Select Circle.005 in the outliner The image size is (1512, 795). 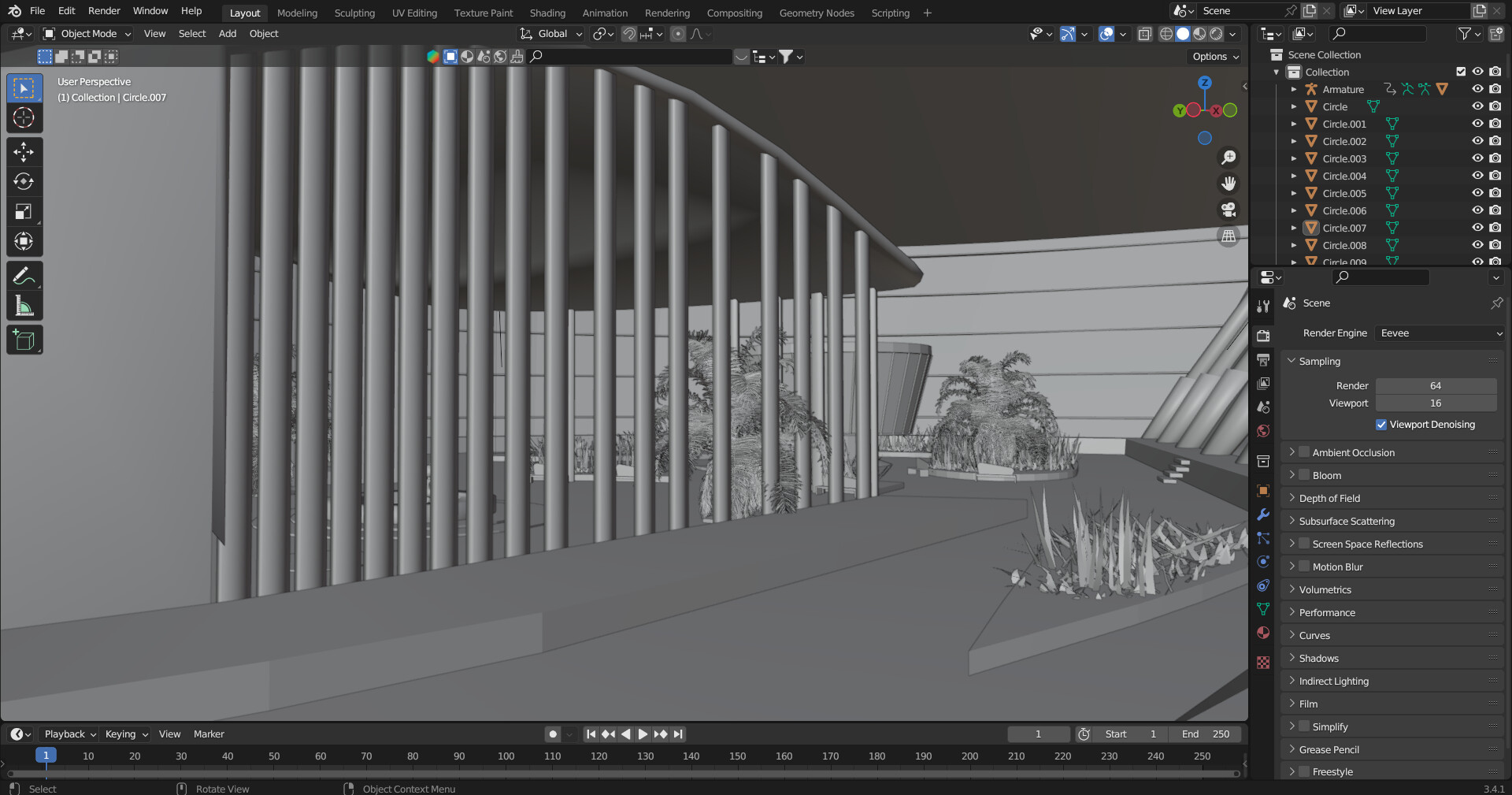(1343, 193)
